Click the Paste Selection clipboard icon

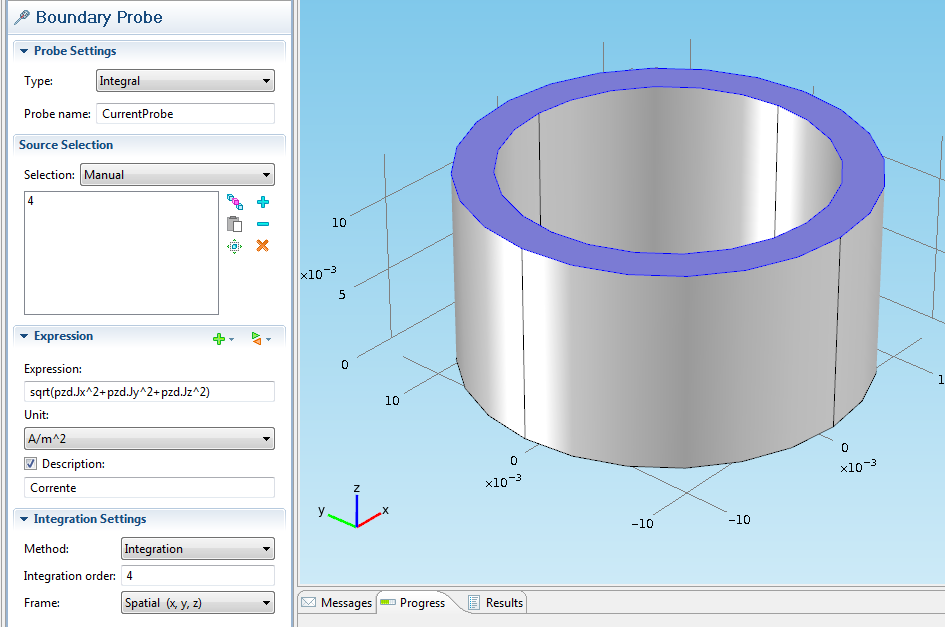(x=235, y=224)
